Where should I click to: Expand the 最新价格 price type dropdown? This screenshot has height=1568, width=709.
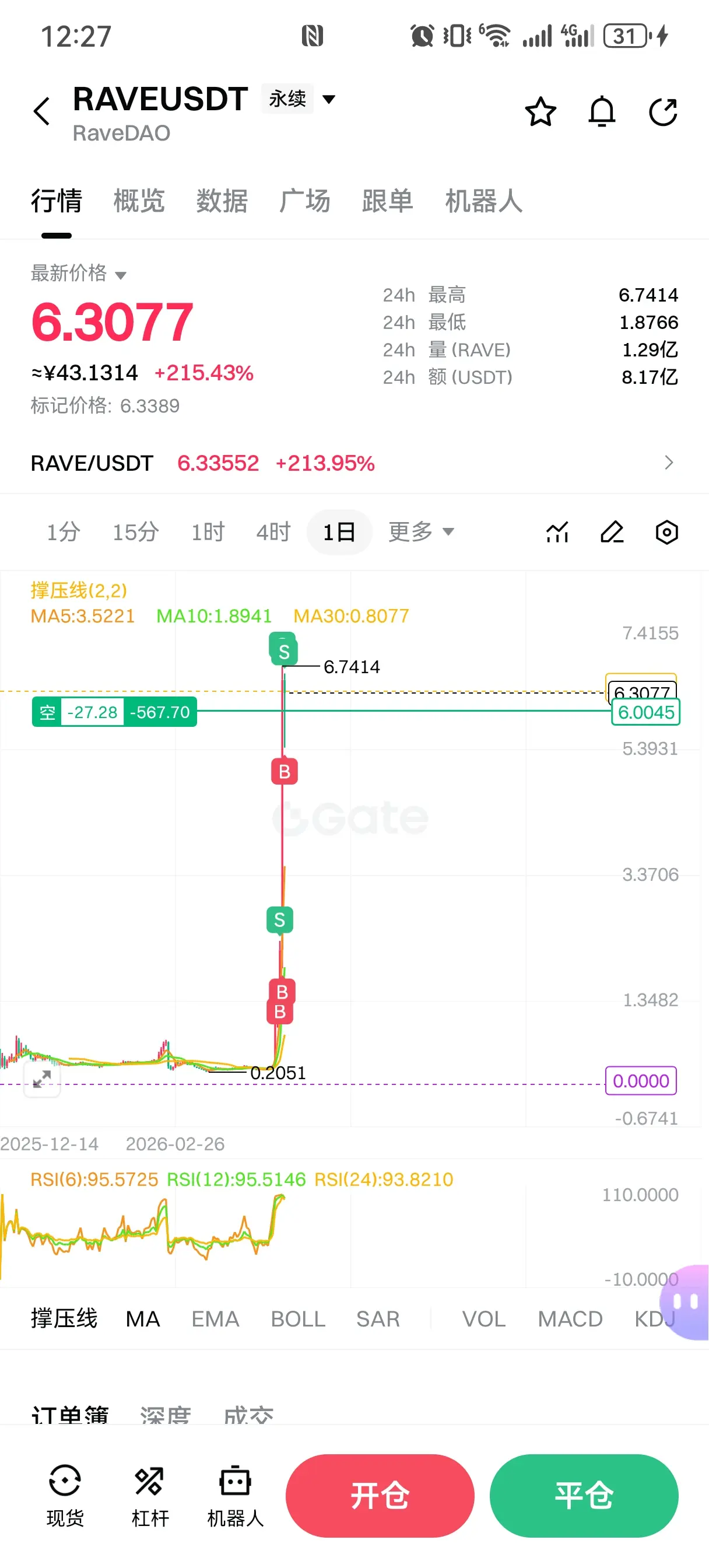[x=79, y=274]
